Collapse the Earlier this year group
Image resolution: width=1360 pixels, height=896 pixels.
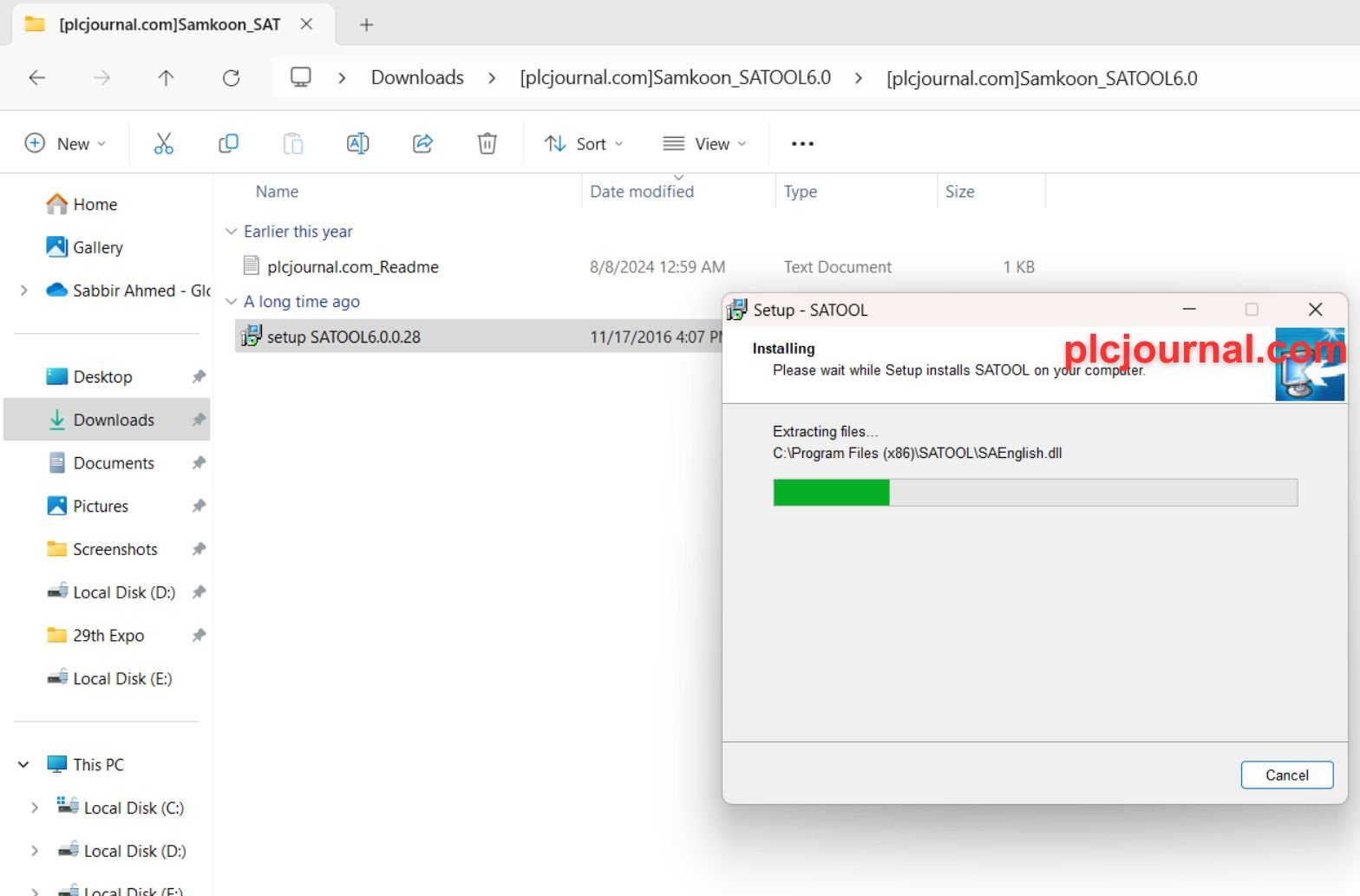pos(231,232)
